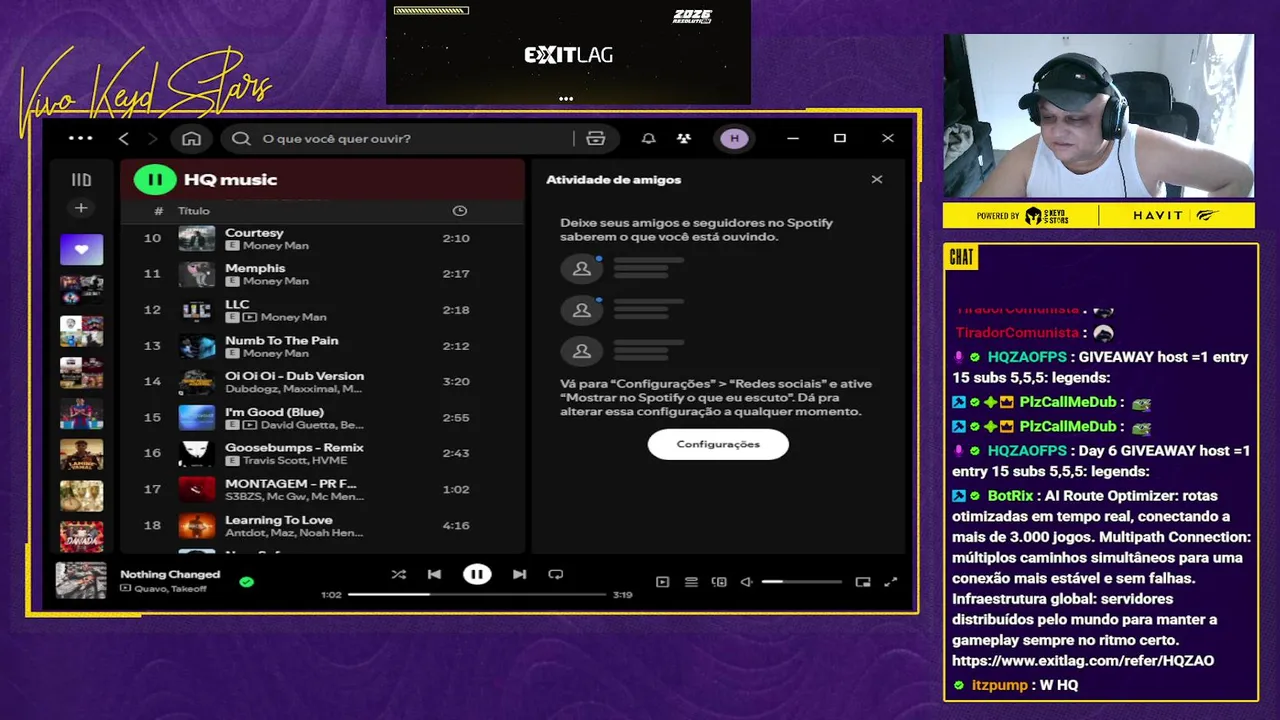Screen dimensions: 1280x720
Task: Click the now-playing album art thumbnail
Action: tap(81, 580)
